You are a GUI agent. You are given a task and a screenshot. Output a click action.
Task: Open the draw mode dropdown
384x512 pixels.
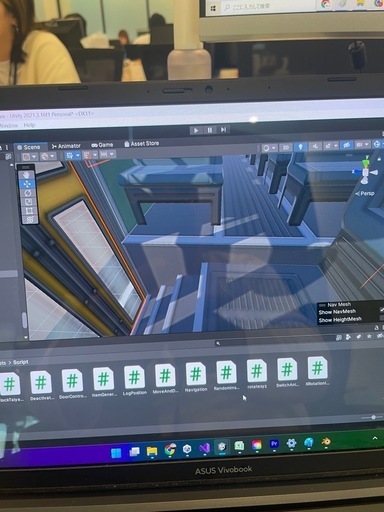[x=269, y=148]
